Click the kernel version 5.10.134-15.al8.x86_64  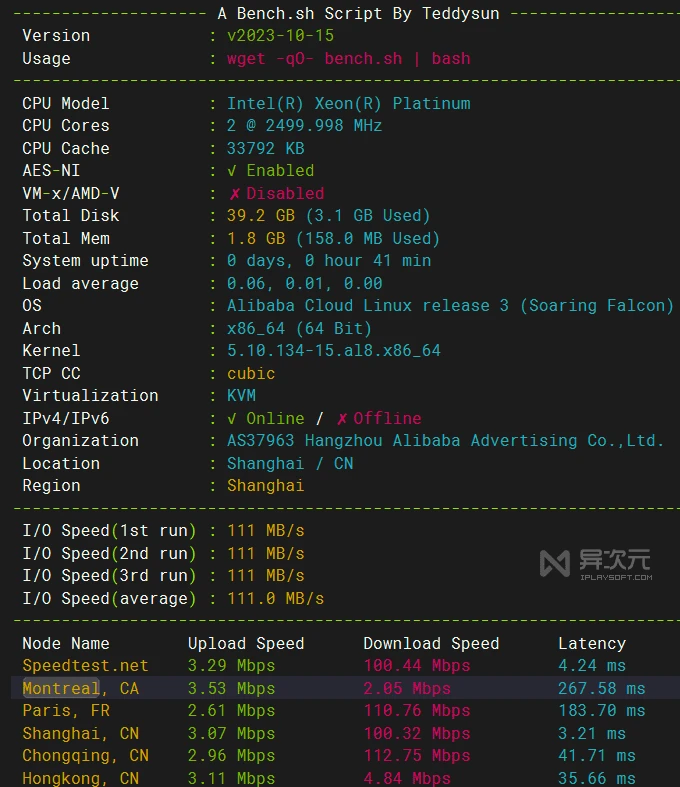[333, 351]
